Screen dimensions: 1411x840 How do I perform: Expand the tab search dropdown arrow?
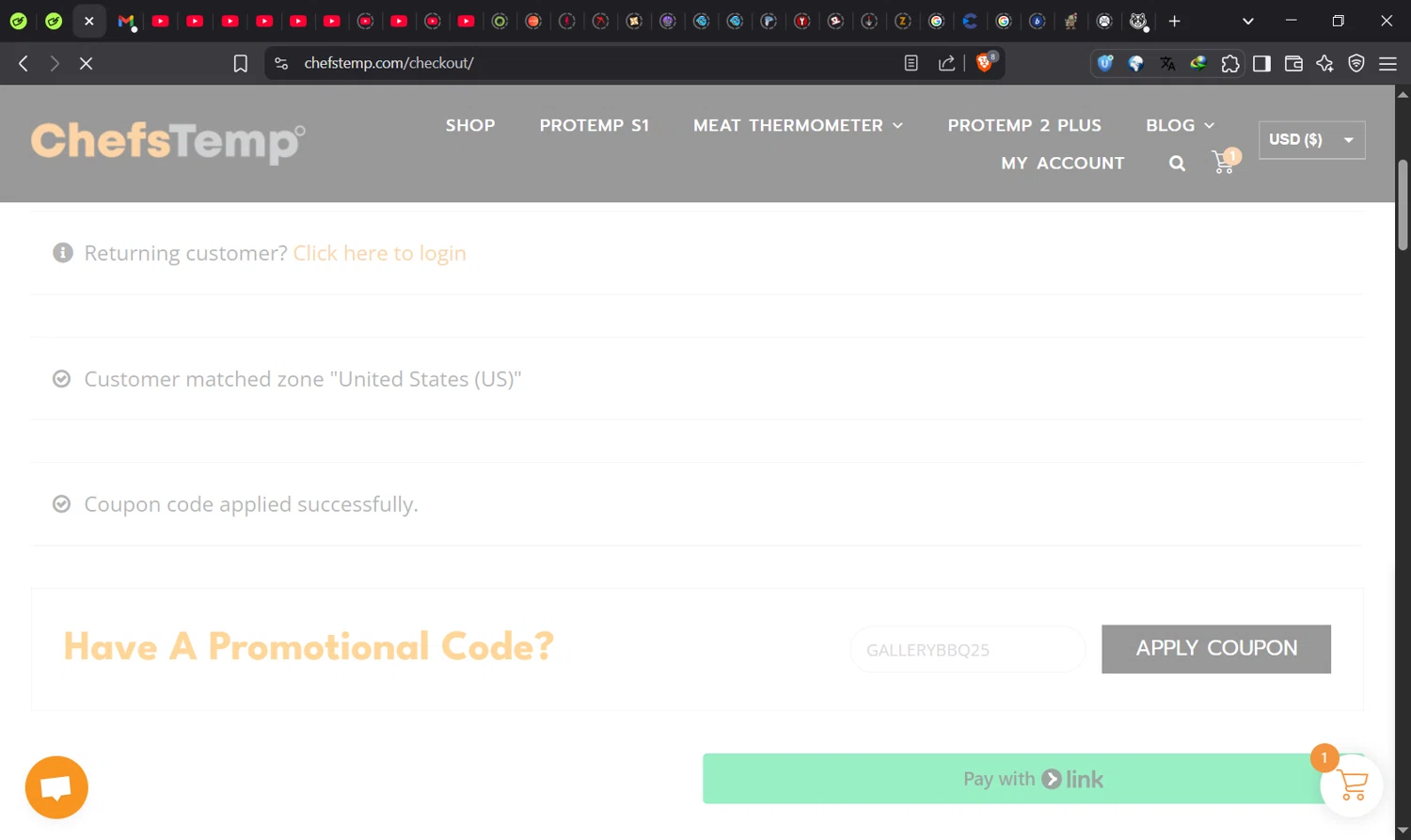1247,21
